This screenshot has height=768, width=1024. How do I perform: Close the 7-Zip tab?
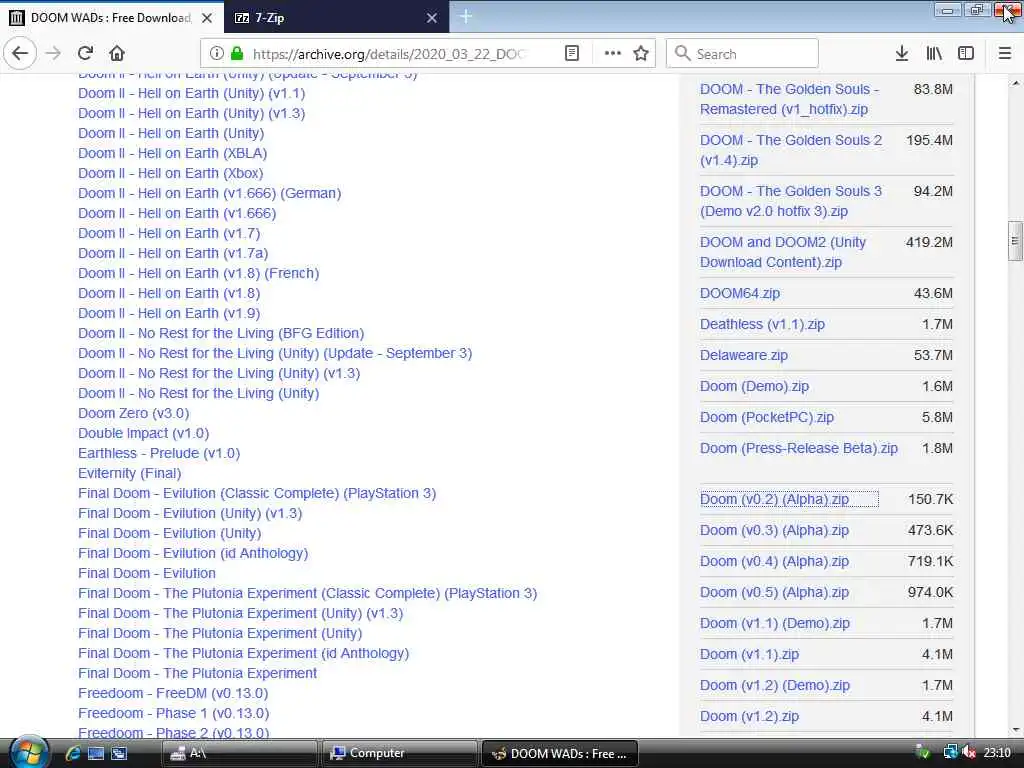pos(432,18)
